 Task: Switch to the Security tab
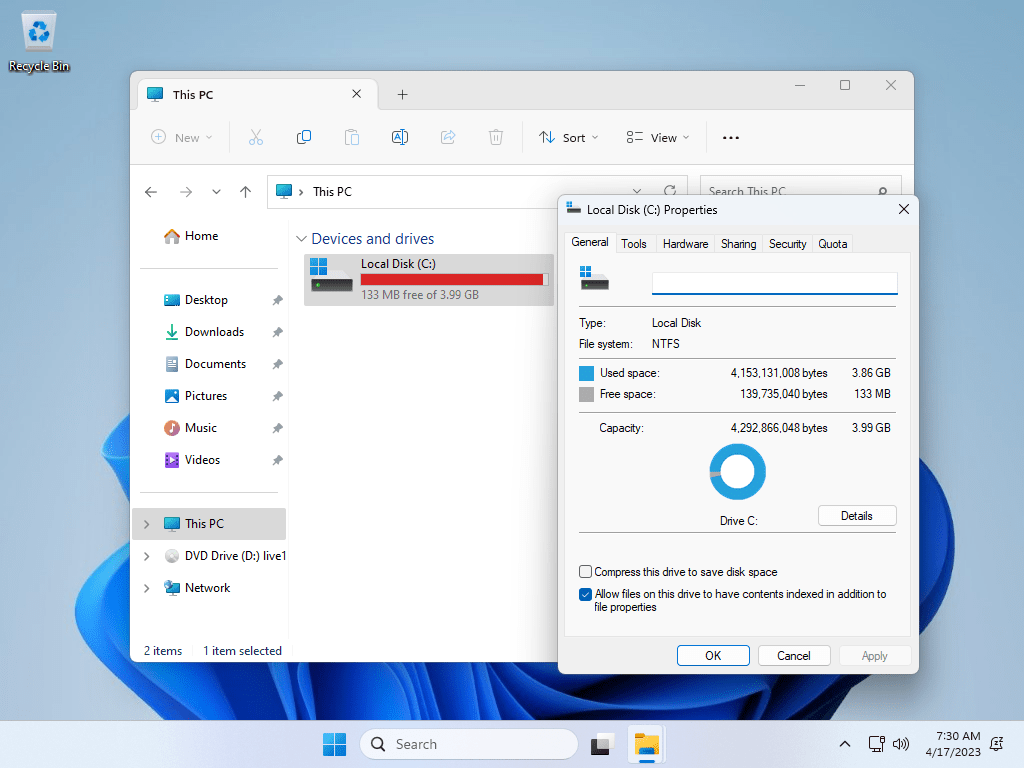(x=787, y=244)
